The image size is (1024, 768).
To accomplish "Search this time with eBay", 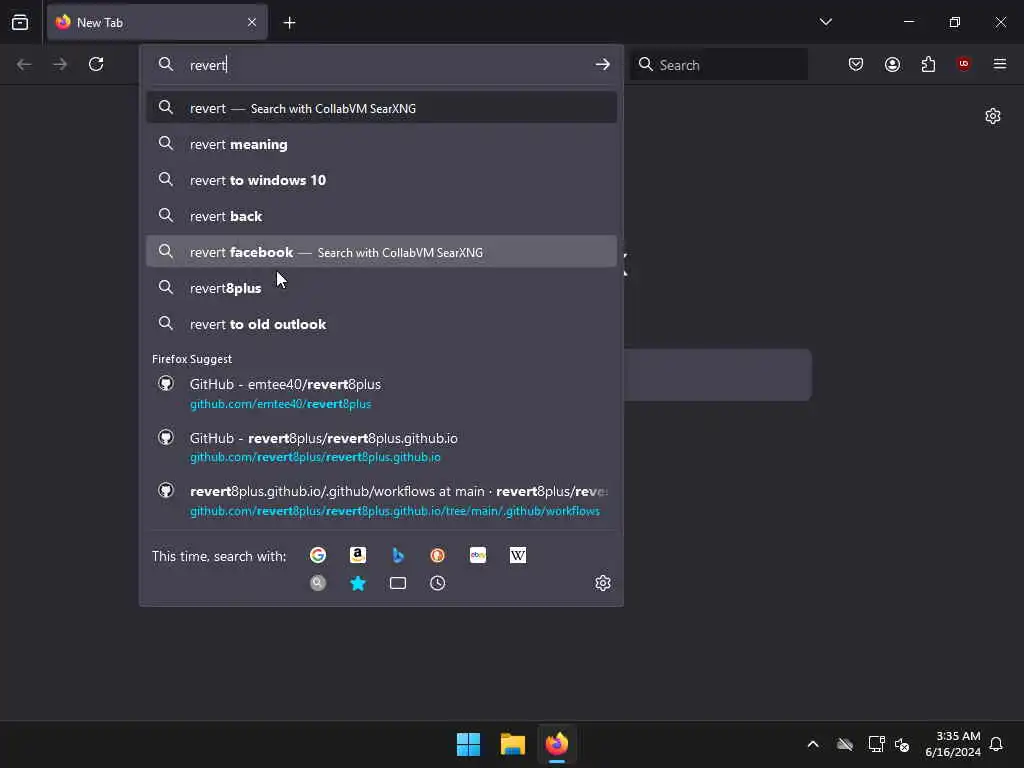I will (x=478, y=555).
